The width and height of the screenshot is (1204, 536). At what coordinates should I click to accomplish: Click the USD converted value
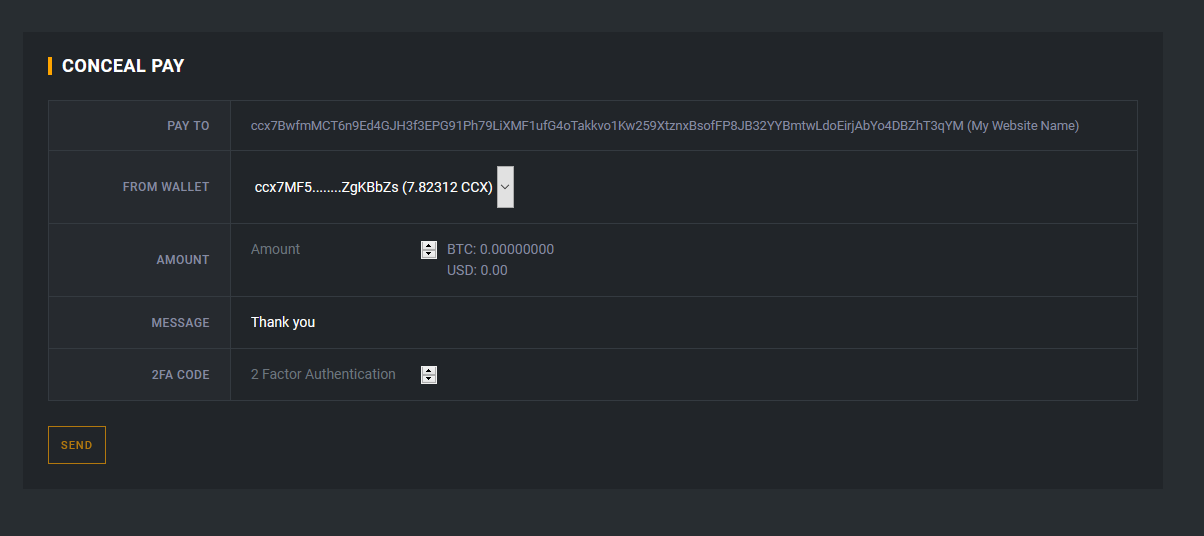(477, 270)
